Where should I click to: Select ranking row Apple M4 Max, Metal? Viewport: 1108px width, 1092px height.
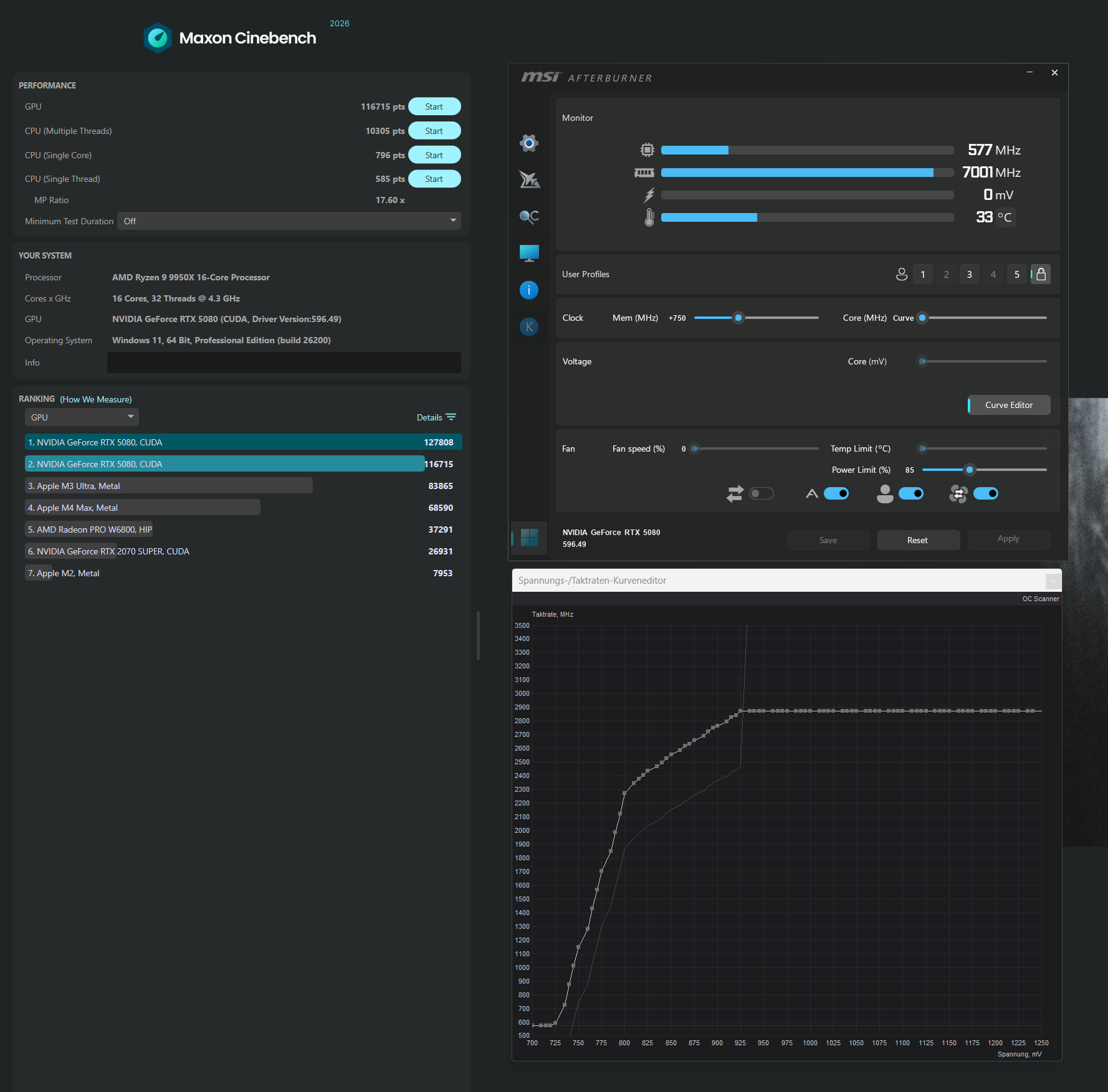244,508
